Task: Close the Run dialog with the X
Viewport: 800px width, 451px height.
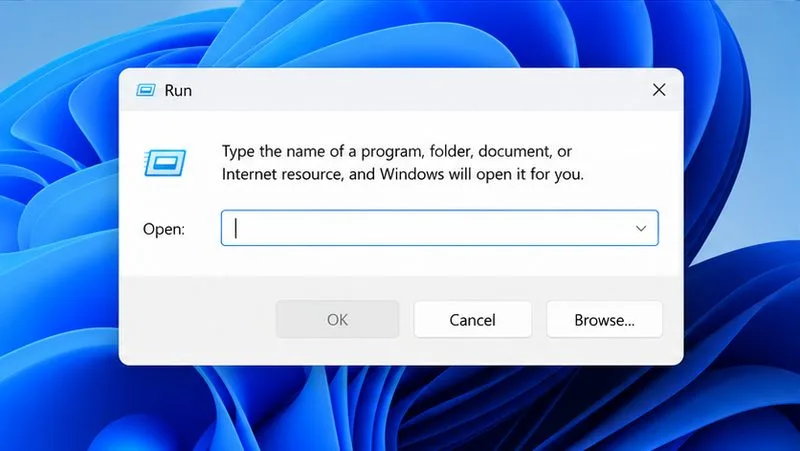Action: (x=659, y=90)
